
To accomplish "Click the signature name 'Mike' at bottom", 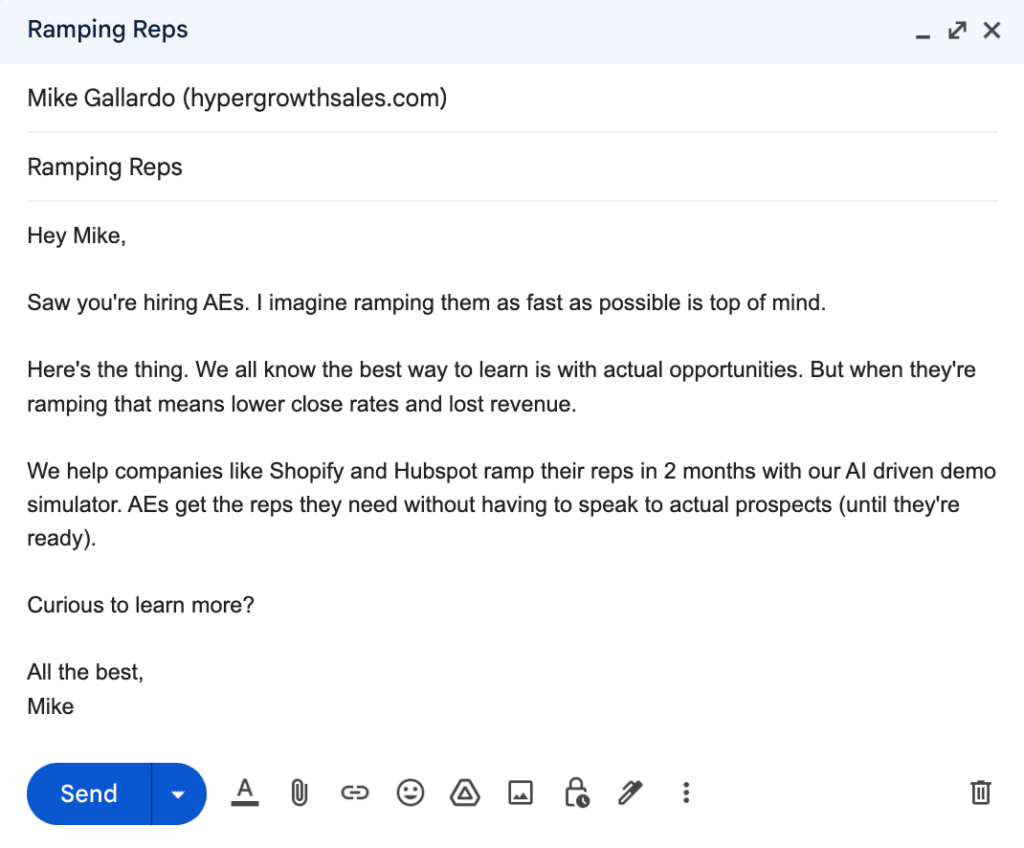I will [x=50, y=706].
